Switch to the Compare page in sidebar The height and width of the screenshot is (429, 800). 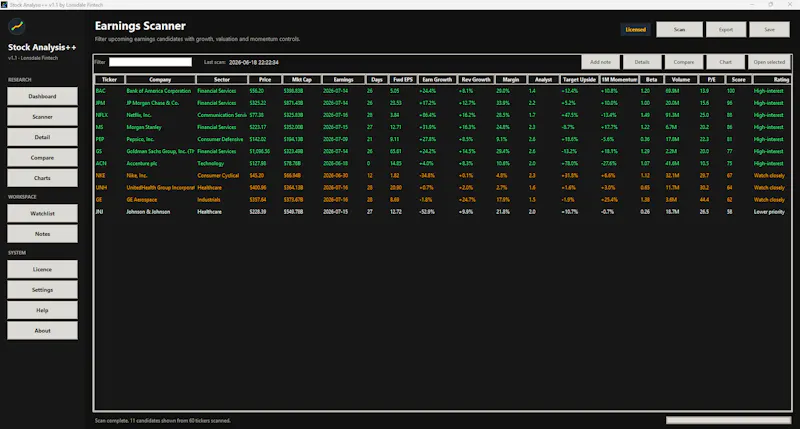coord(42,158)
